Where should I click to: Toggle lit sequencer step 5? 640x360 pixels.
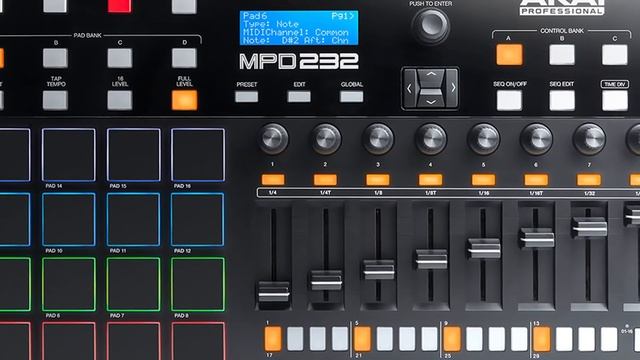pos(362,339)
